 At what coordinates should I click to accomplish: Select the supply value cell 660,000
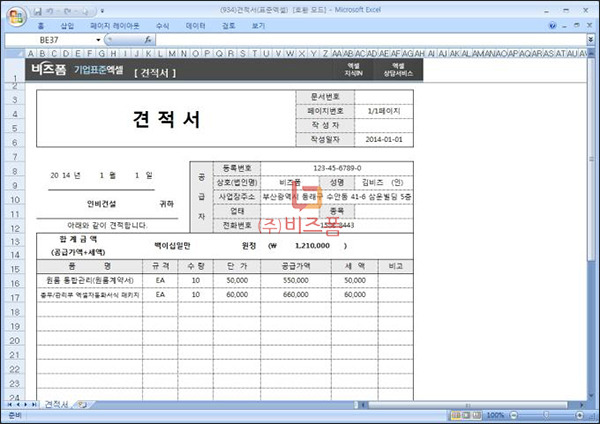(x=296, y=295)
